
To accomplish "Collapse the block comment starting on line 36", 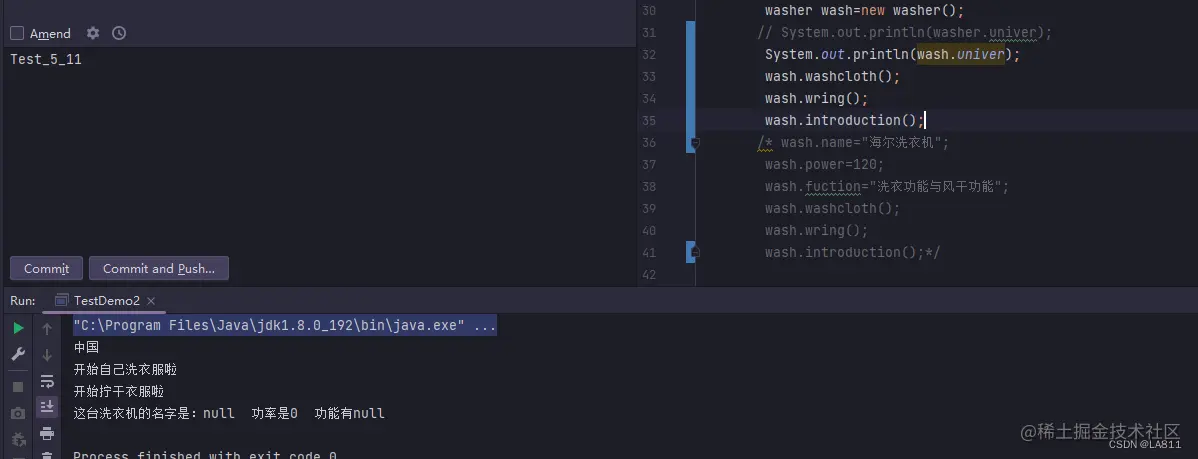I will pyautogui.click(x=695, y=143).
